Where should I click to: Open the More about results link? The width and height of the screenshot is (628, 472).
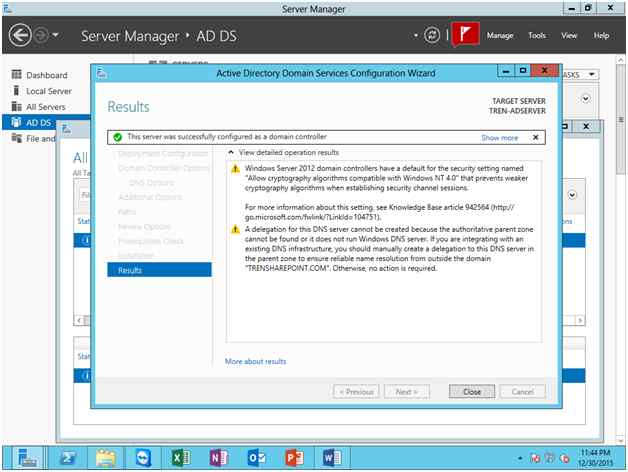point(256,361)
